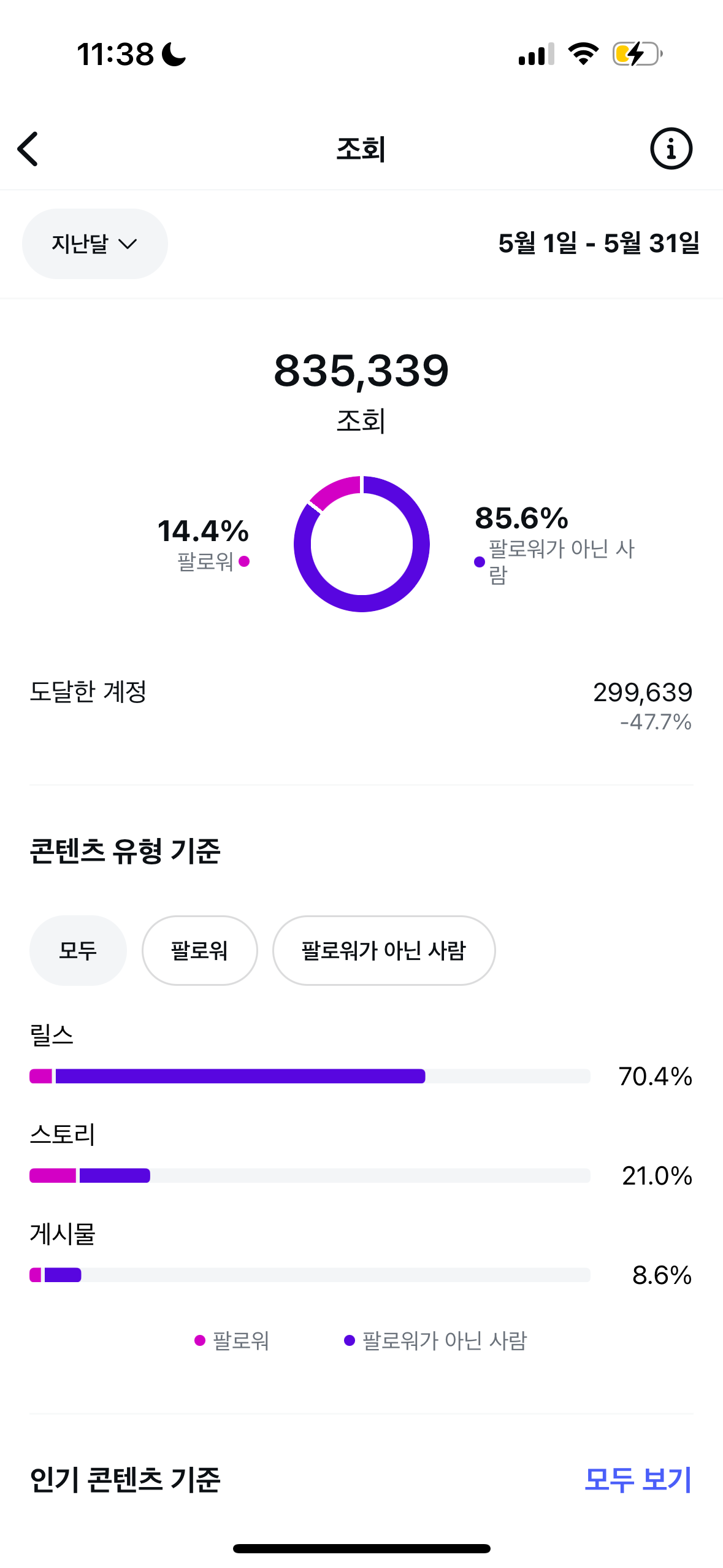The width and height of the screenshot is (723, 1568).
Task: Select the 모두 filter chip
Action: (78, 951)
